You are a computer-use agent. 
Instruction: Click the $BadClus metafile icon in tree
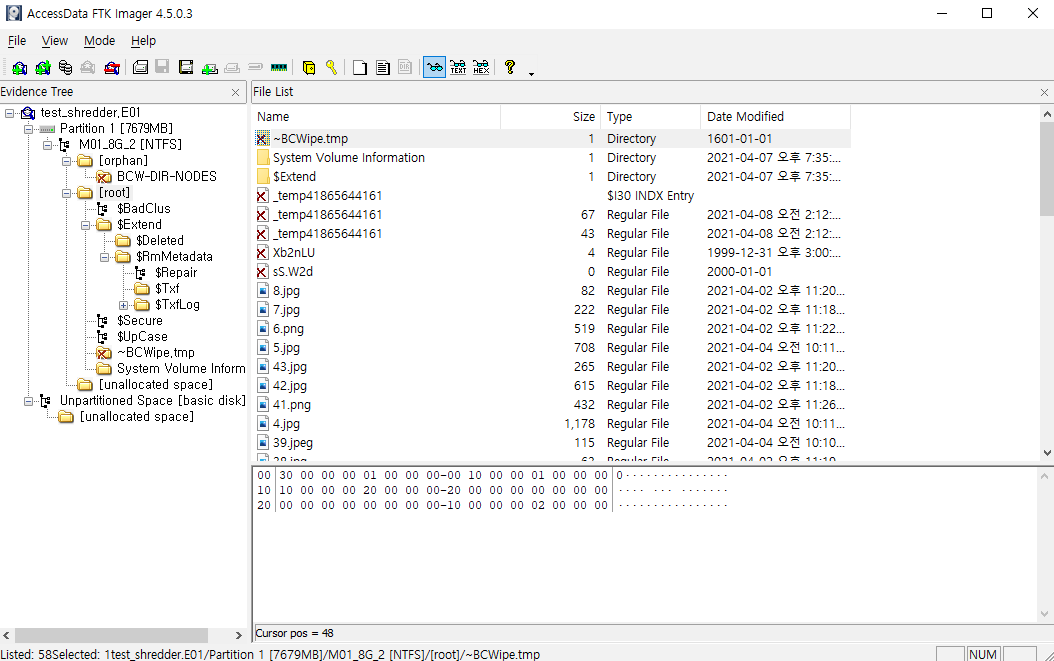(102, 209)
